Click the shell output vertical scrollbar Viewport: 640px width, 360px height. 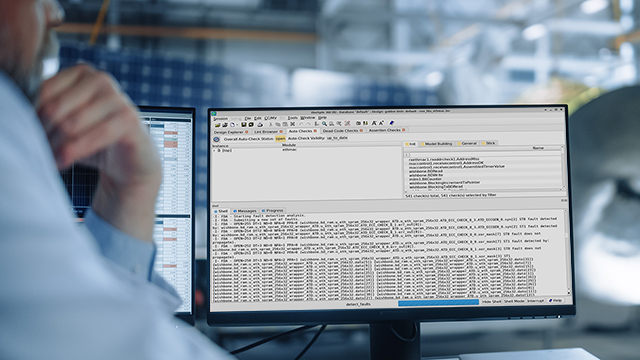tap(567, 252)
